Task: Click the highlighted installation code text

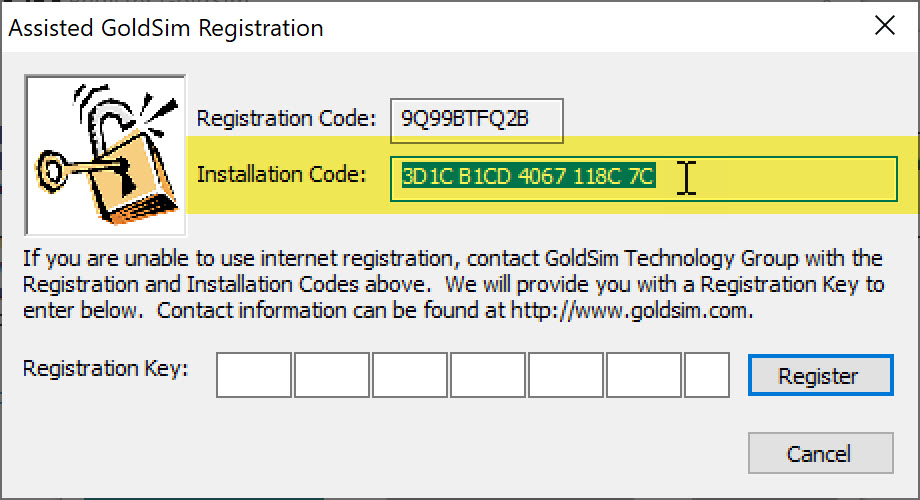Action: click(x=528, y=176)
